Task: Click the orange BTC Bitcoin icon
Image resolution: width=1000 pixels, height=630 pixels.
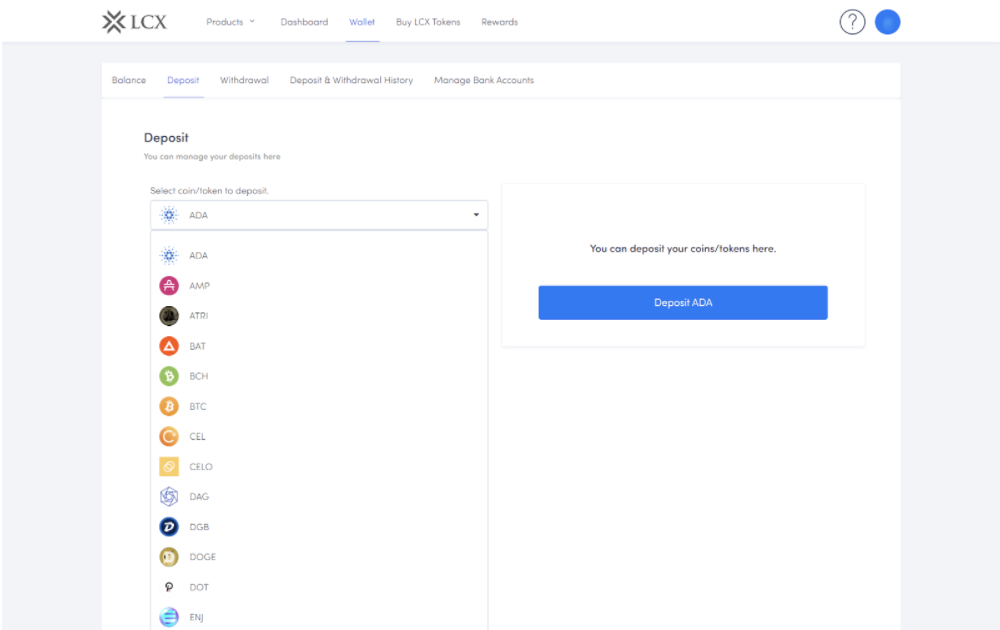Action: [169, 406]
